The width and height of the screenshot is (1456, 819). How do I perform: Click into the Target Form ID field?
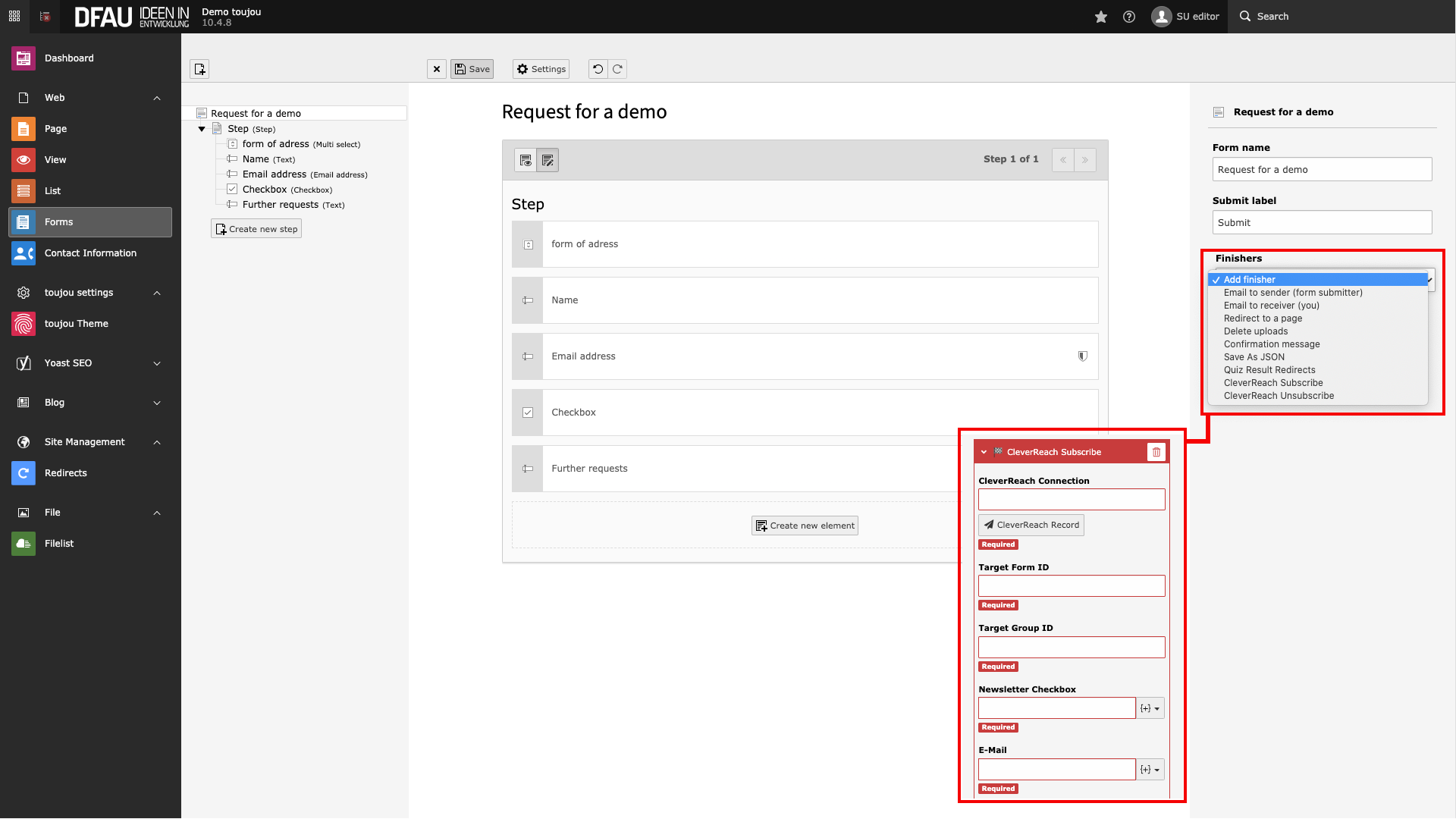click(1071, 586)
